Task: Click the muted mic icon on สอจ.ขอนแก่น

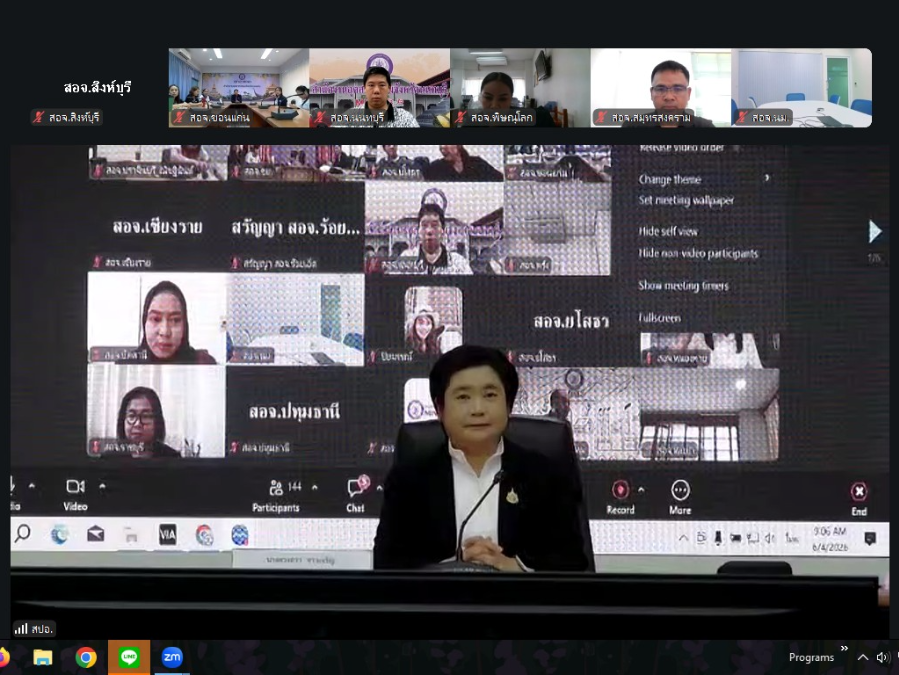Action: point(179,118)
